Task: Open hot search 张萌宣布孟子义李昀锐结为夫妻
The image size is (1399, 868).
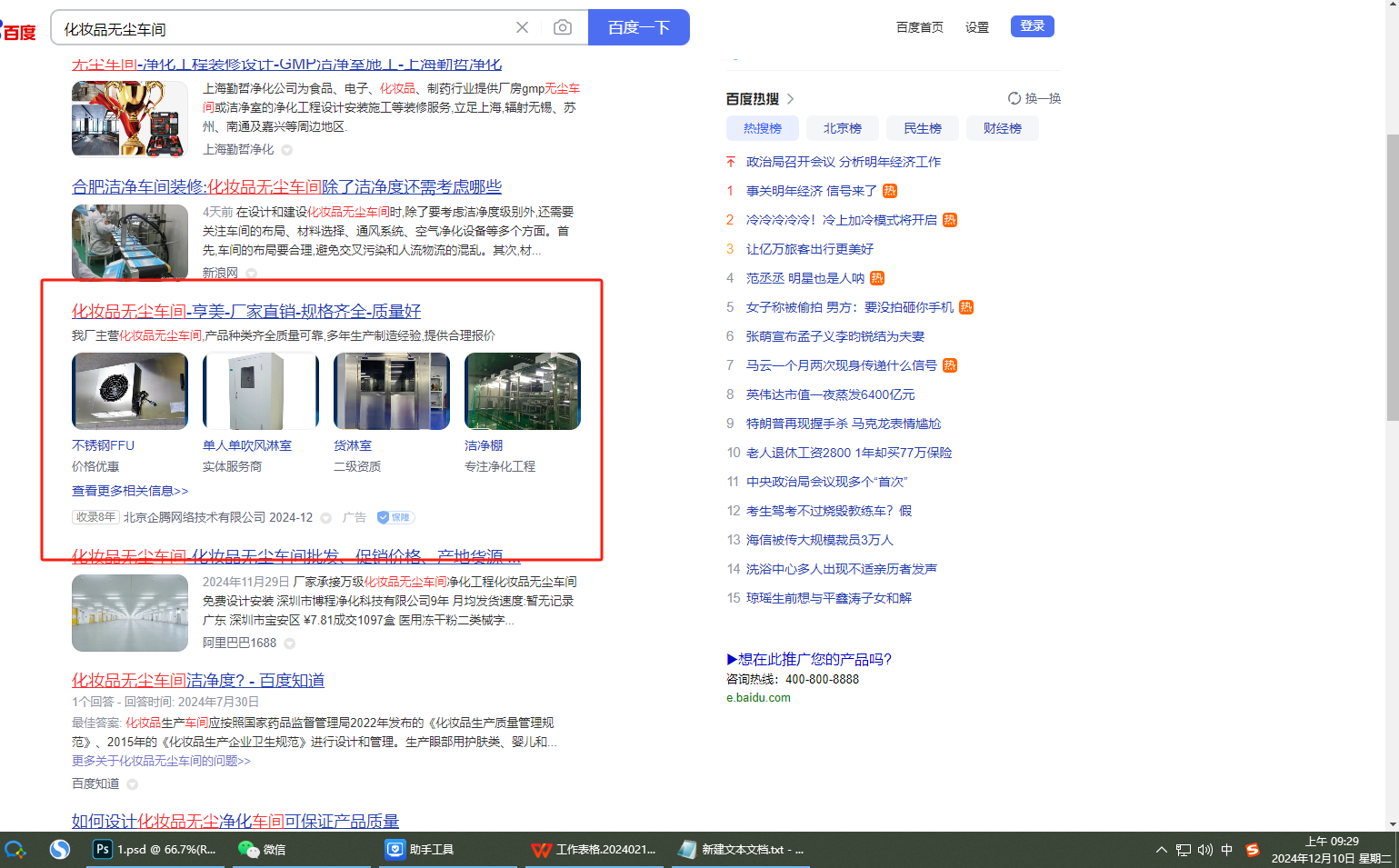Action: 835,336
